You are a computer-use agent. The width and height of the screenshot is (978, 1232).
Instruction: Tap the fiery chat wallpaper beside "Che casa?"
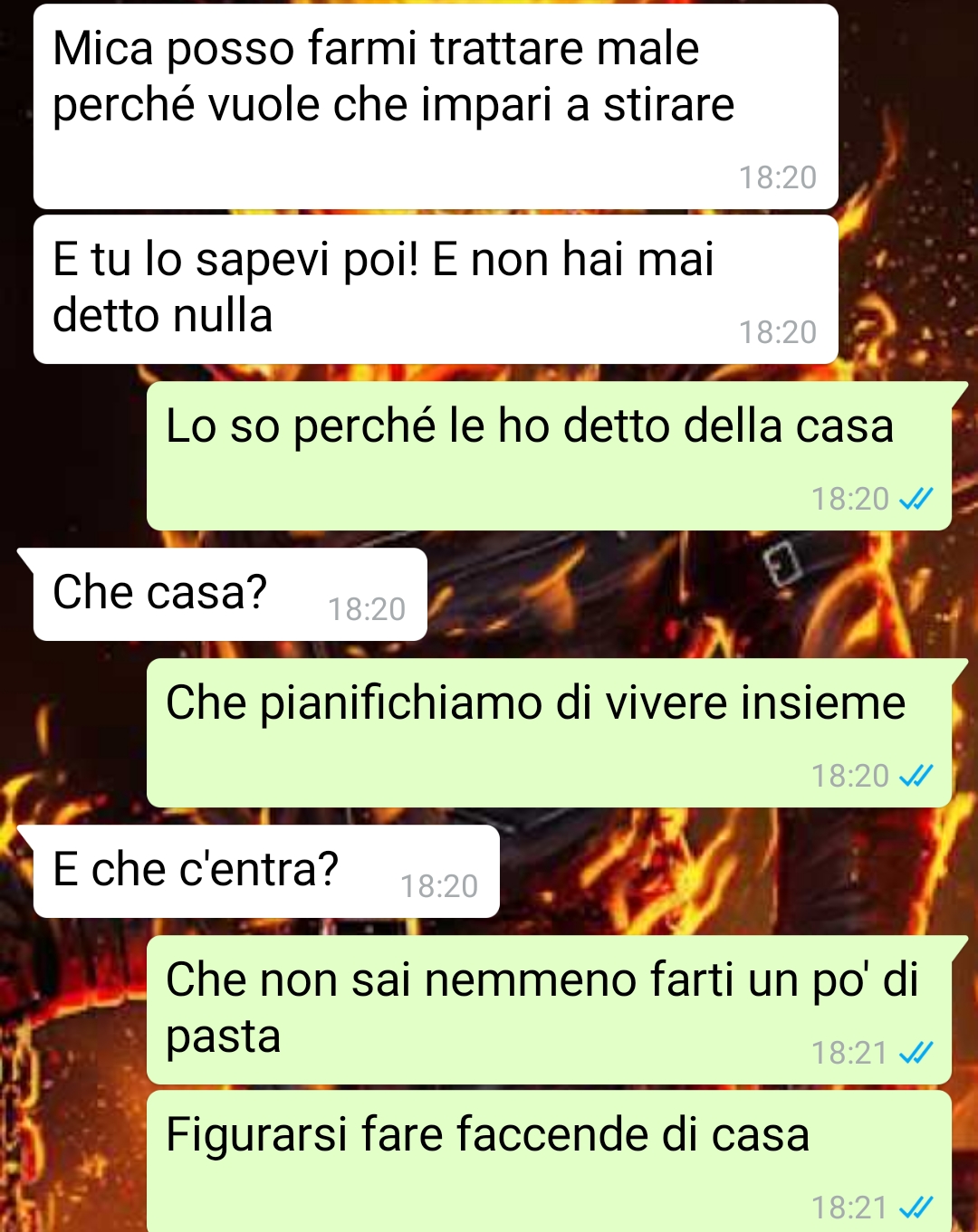pos(702,595)
